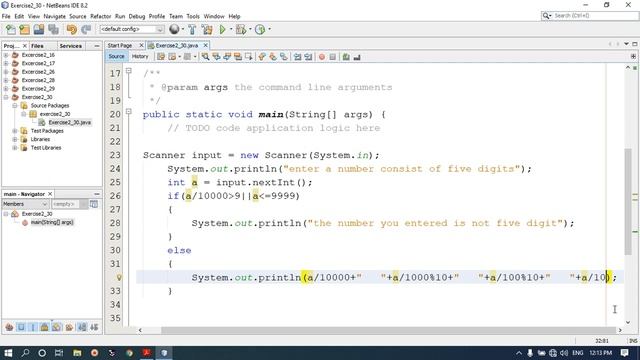Expand the Excercise2_28 project node
Screen dimensions: 640x360
click(x=6, y=80)
